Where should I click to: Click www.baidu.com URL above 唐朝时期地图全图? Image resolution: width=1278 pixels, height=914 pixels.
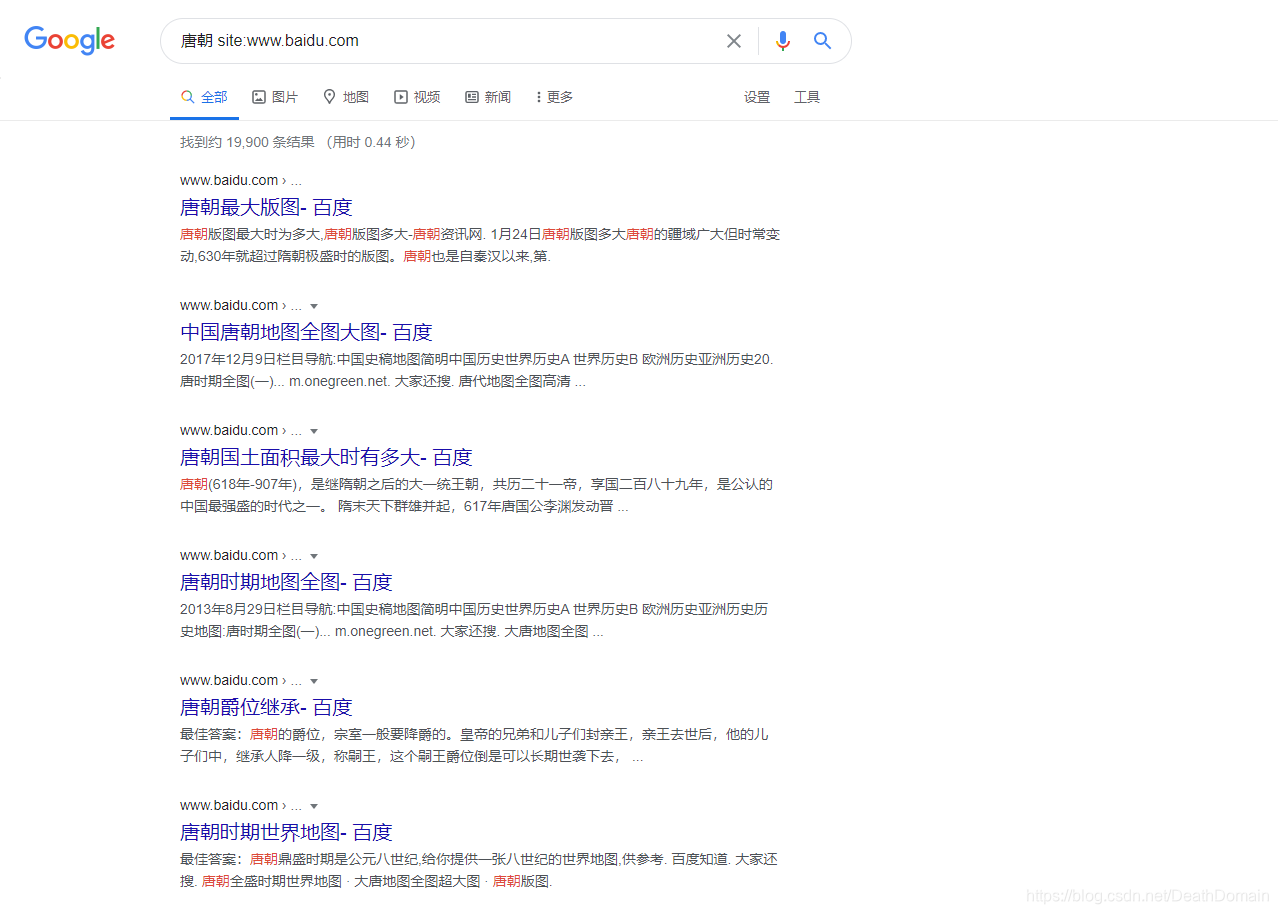click(x=240, y=555)
